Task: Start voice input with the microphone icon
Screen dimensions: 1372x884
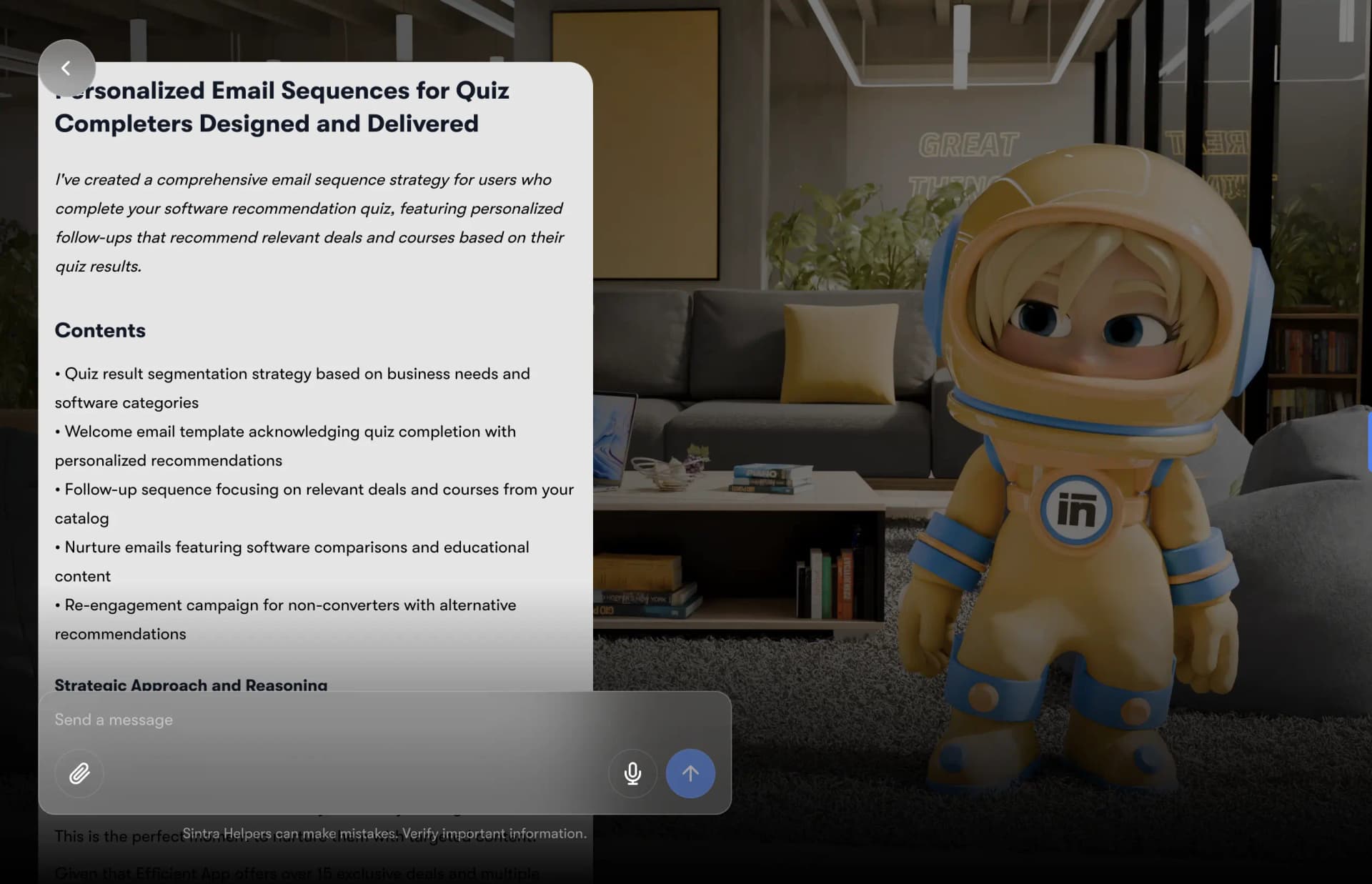Action: (x=632, y=773)
